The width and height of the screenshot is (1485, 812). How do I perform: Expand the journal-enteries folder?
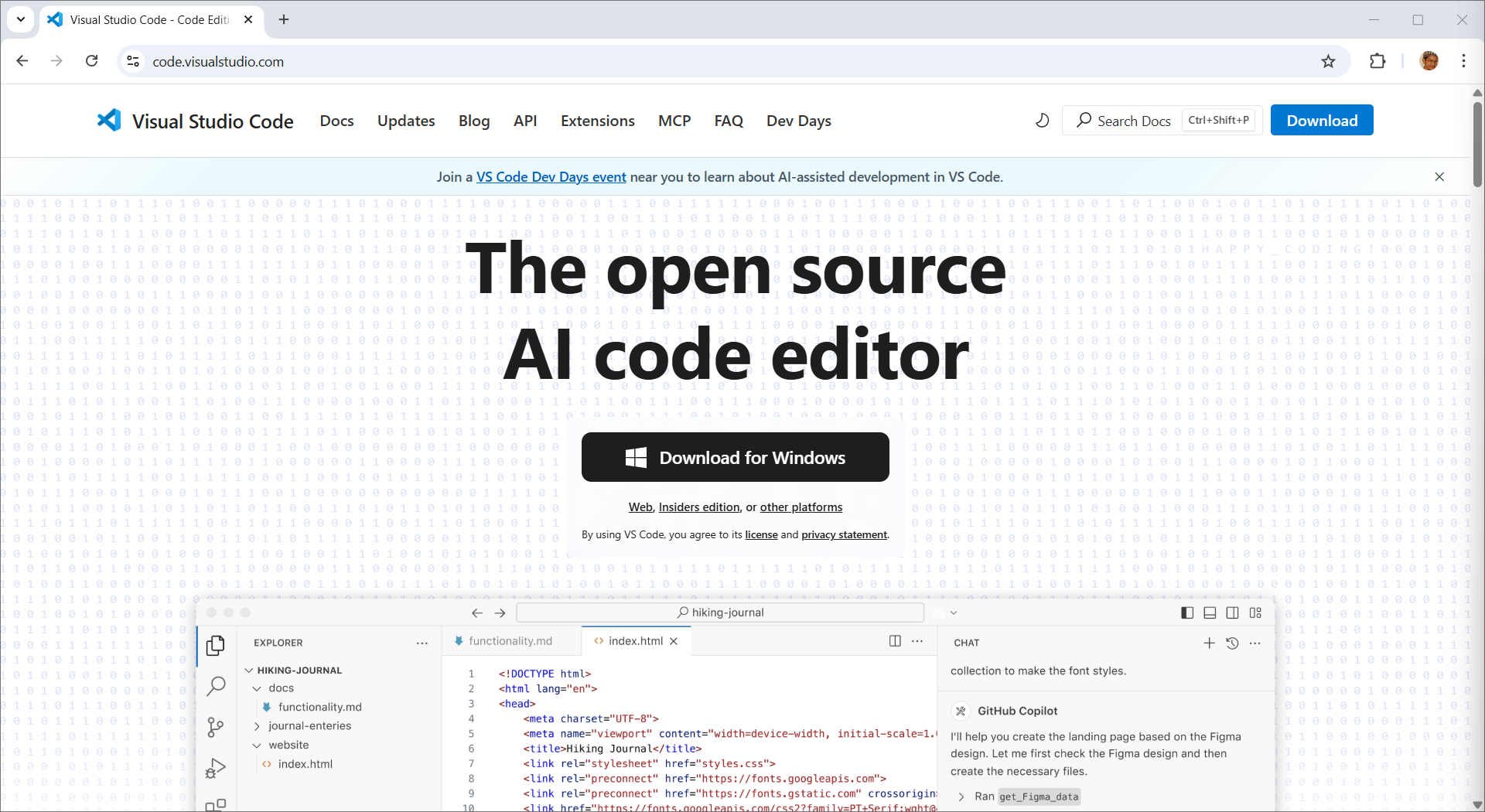(257, 726)
